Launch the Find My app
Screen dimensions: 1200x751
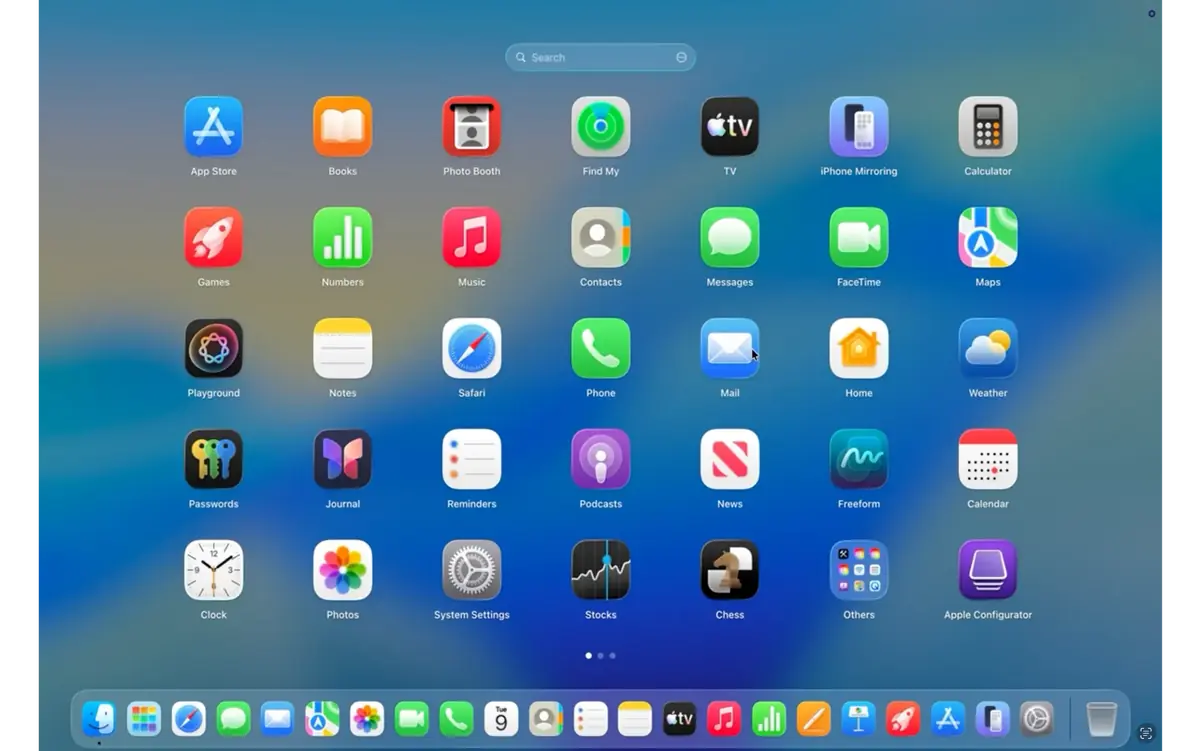[600, 127]
